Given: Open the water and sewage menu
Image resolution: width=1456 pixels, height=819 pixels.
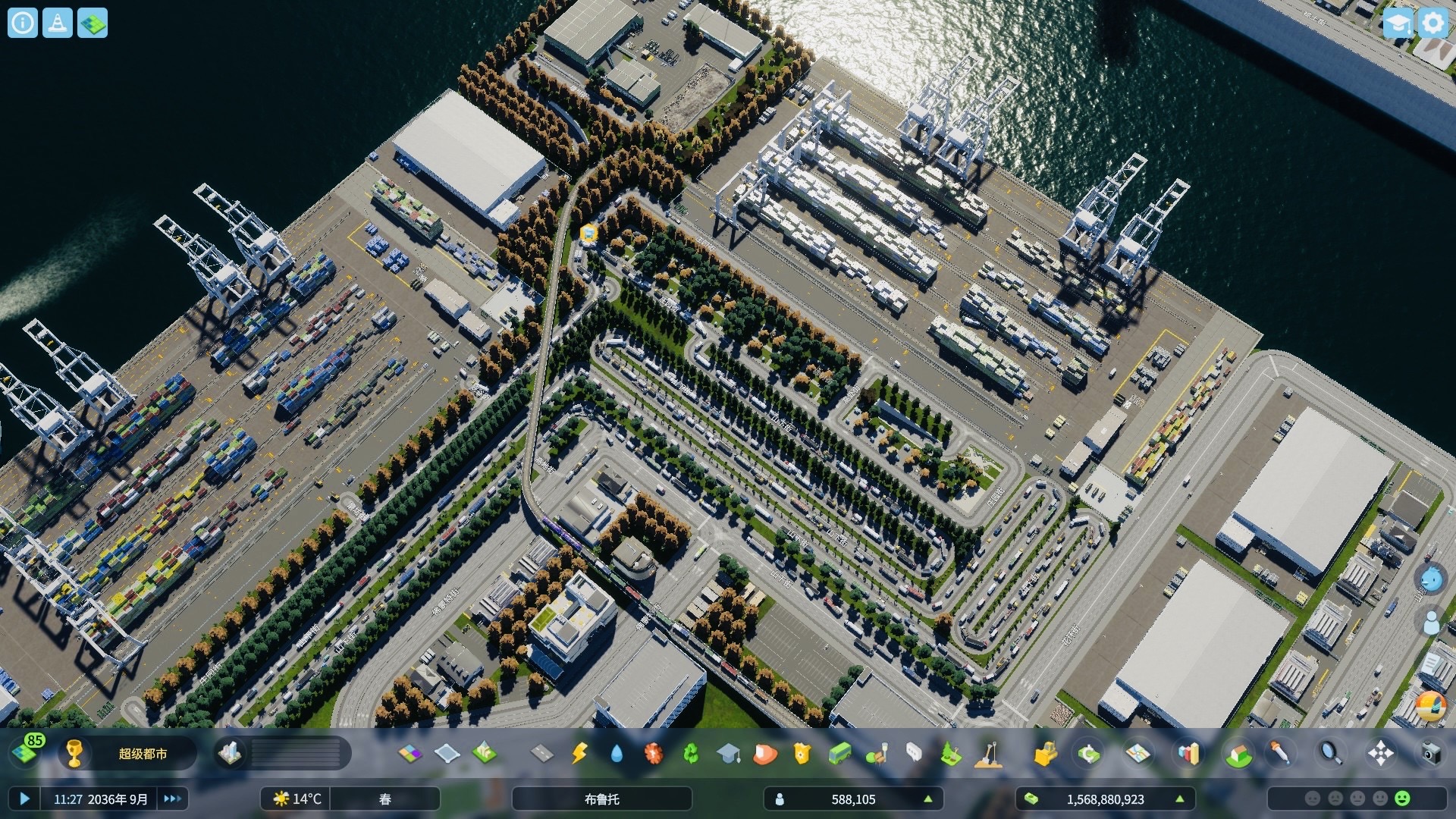Looking at the screenshot, I should click(x=617, y=753).
